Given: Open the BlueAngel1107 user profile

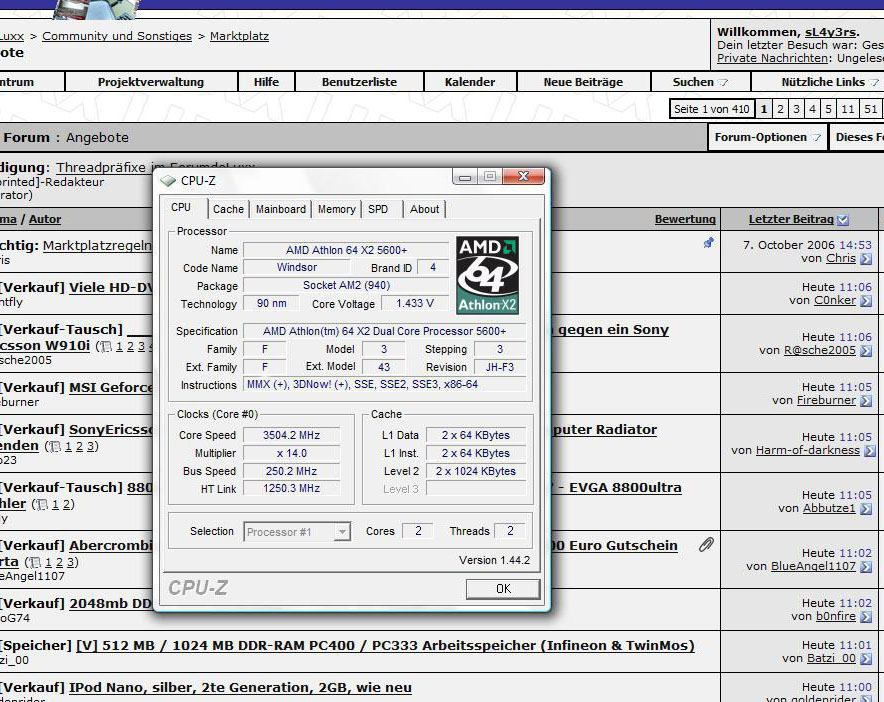Looking at the screenshot, I should tap(813, 566).
